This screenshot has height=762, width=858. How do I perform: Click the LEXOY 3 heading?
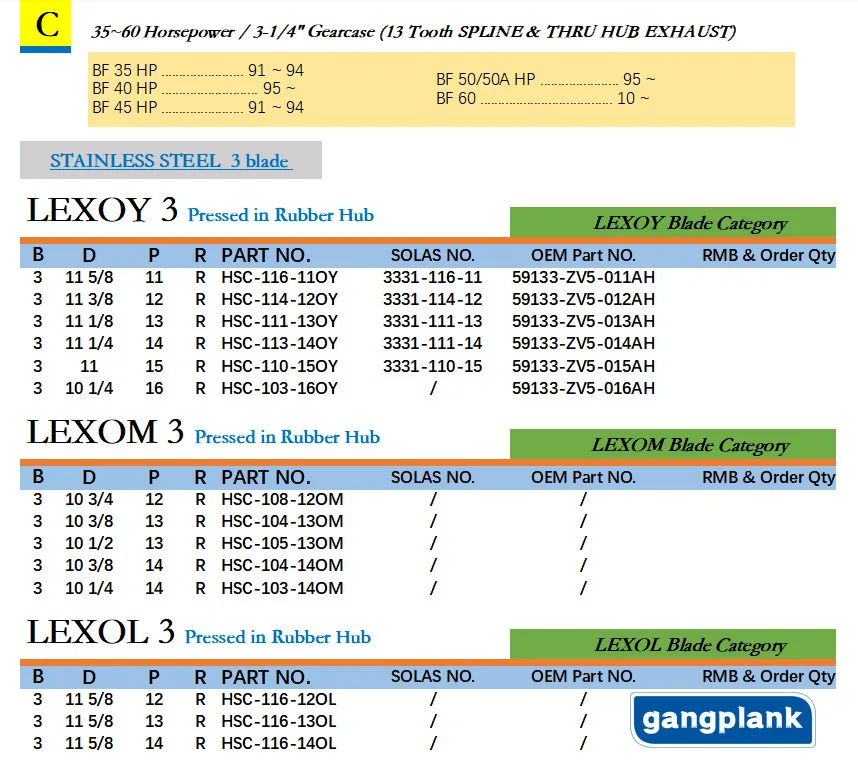[102, 210]
